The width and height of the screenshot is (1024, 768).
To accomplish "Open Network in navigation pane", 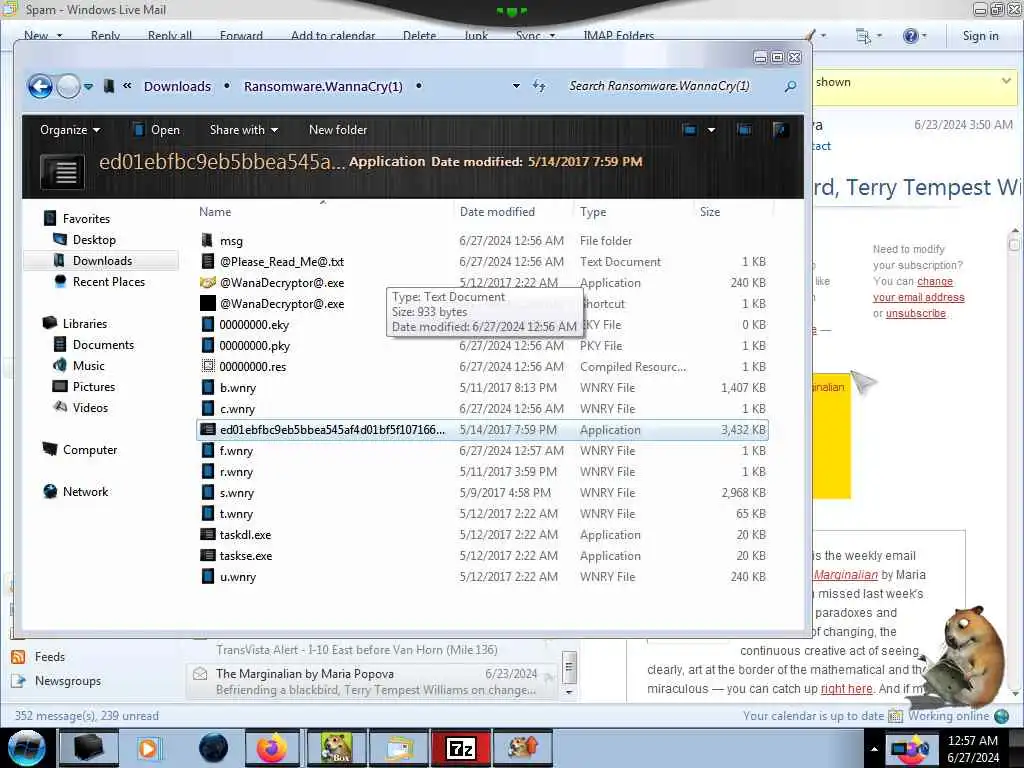I will click(86, 492).
